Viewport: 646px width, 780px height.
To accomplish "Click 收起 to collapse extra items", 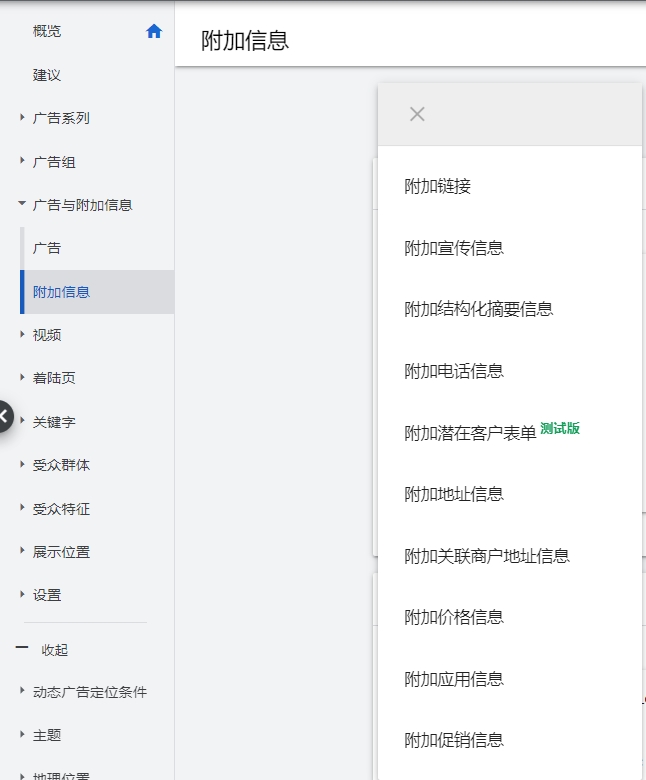I will pyautogui.click(x=55, y=650).
